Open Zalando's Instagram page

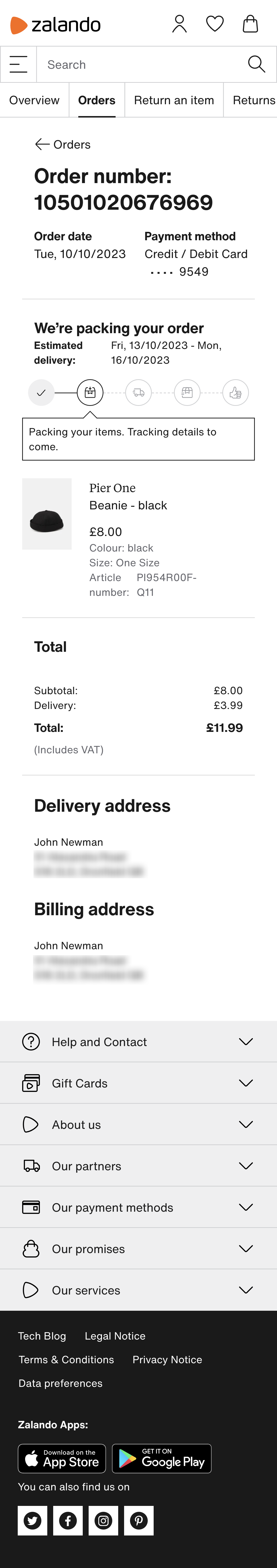[x=103, y=1520]
